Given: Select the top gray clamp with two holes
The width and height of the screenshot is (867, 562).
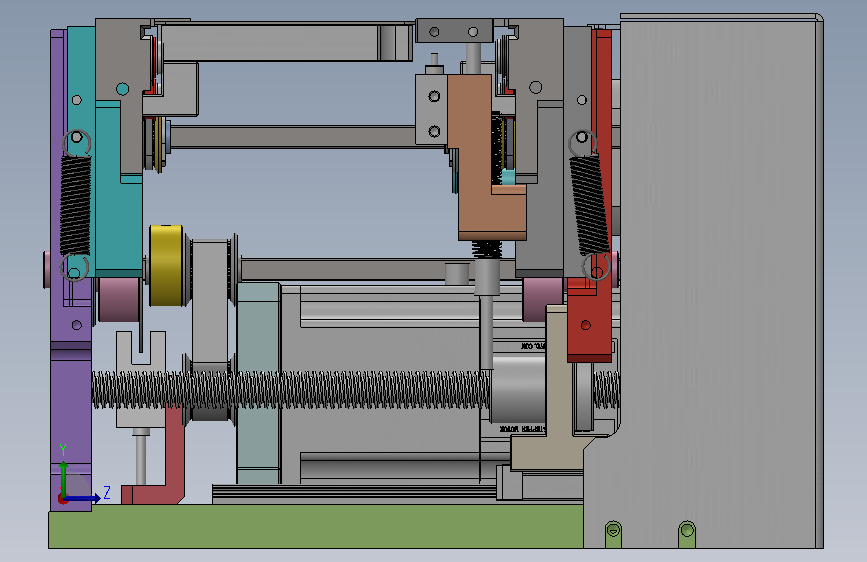Looking at the screenshot, I should (x=454, y=31).
